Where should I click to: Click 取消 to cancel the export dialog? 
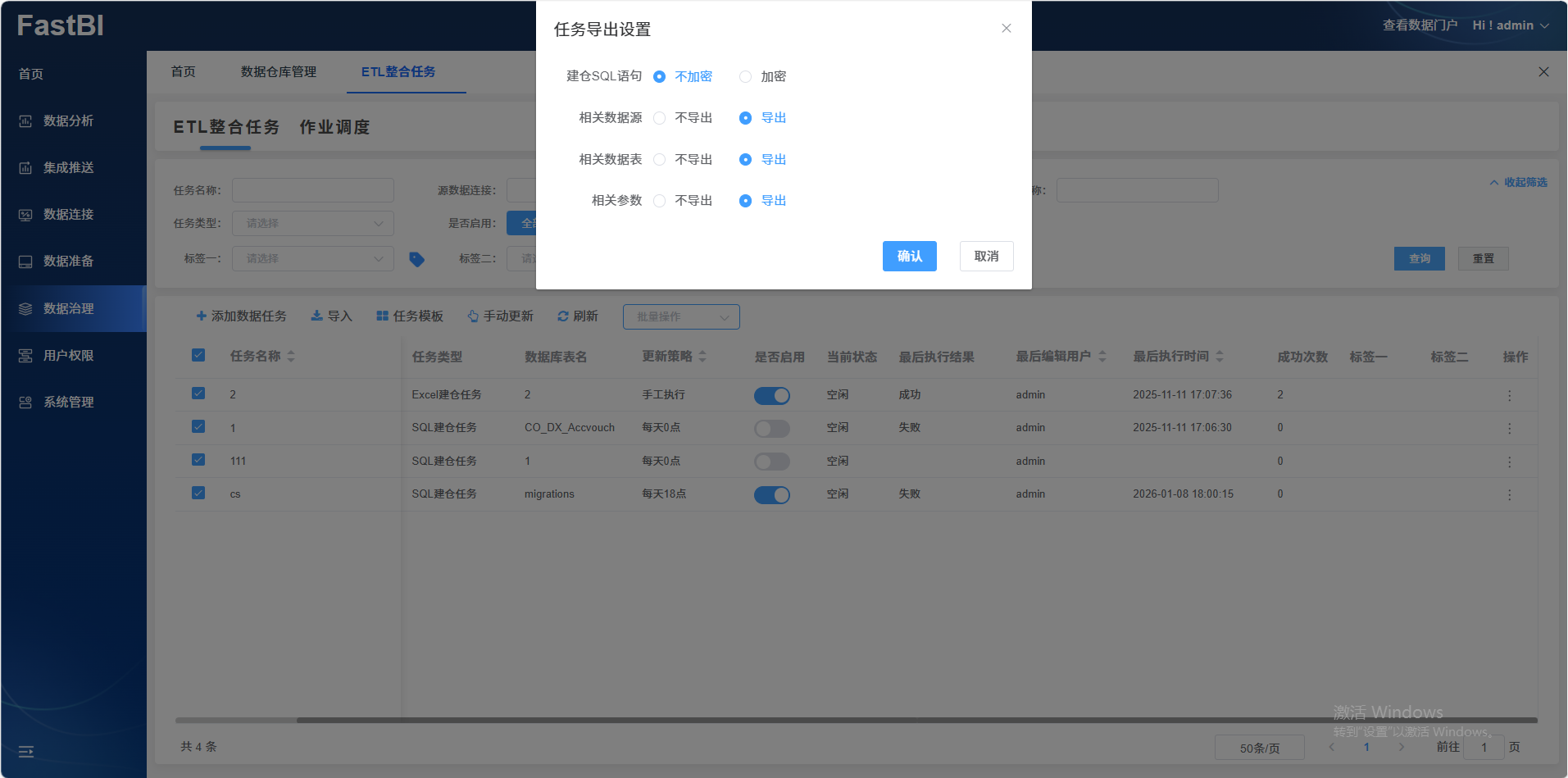[x=986, y=257]
